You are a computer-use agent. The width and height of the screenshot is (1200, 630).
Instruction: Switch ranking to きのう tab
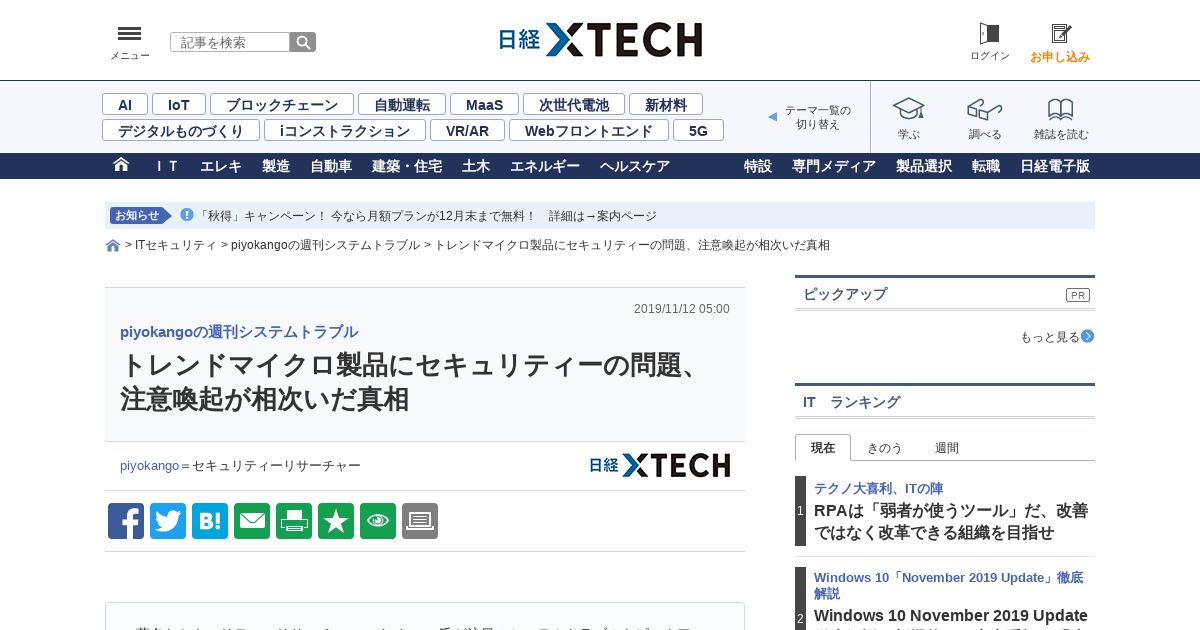pos(884,448)
